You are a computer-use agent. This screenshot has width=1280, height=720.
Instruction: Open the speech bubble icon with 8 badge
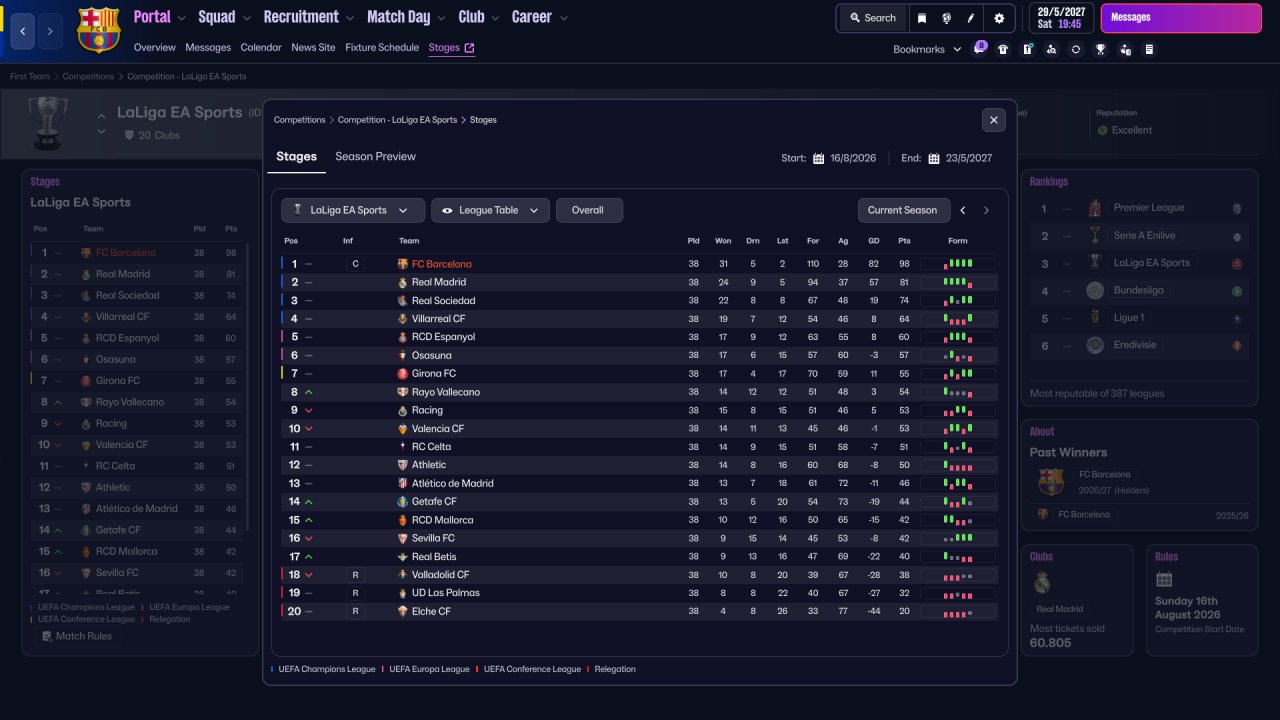pos(979,49)
